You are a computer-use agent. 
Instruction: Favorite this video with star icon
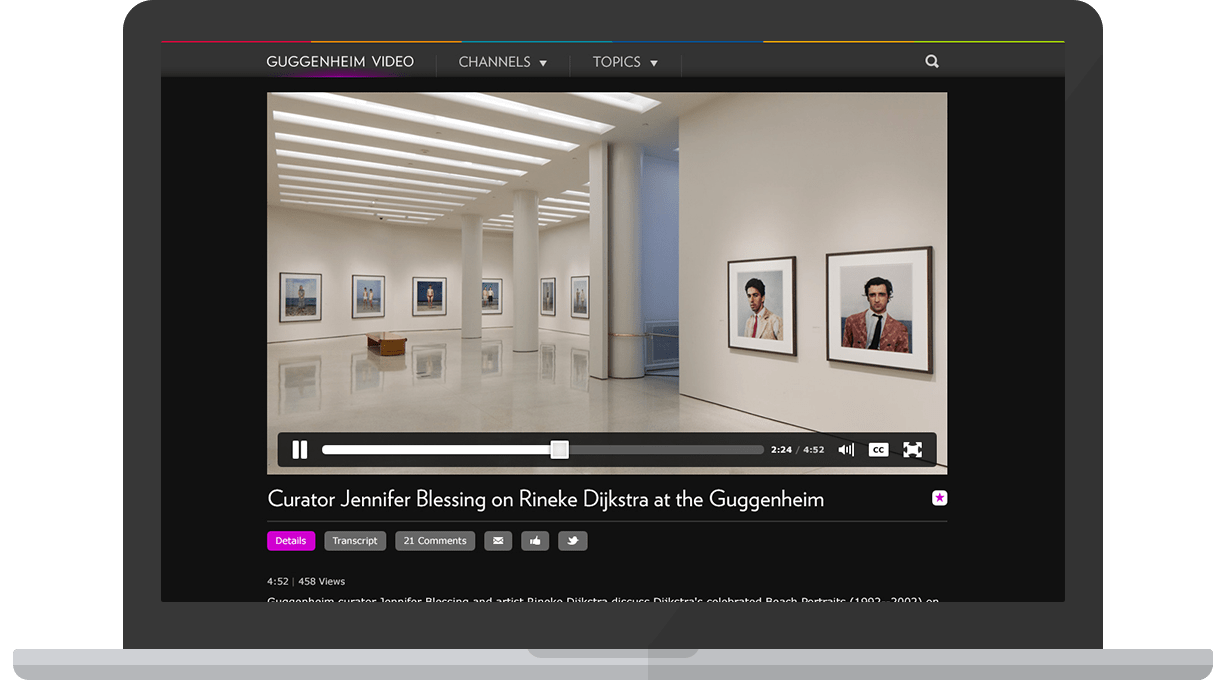click(939, 498)
